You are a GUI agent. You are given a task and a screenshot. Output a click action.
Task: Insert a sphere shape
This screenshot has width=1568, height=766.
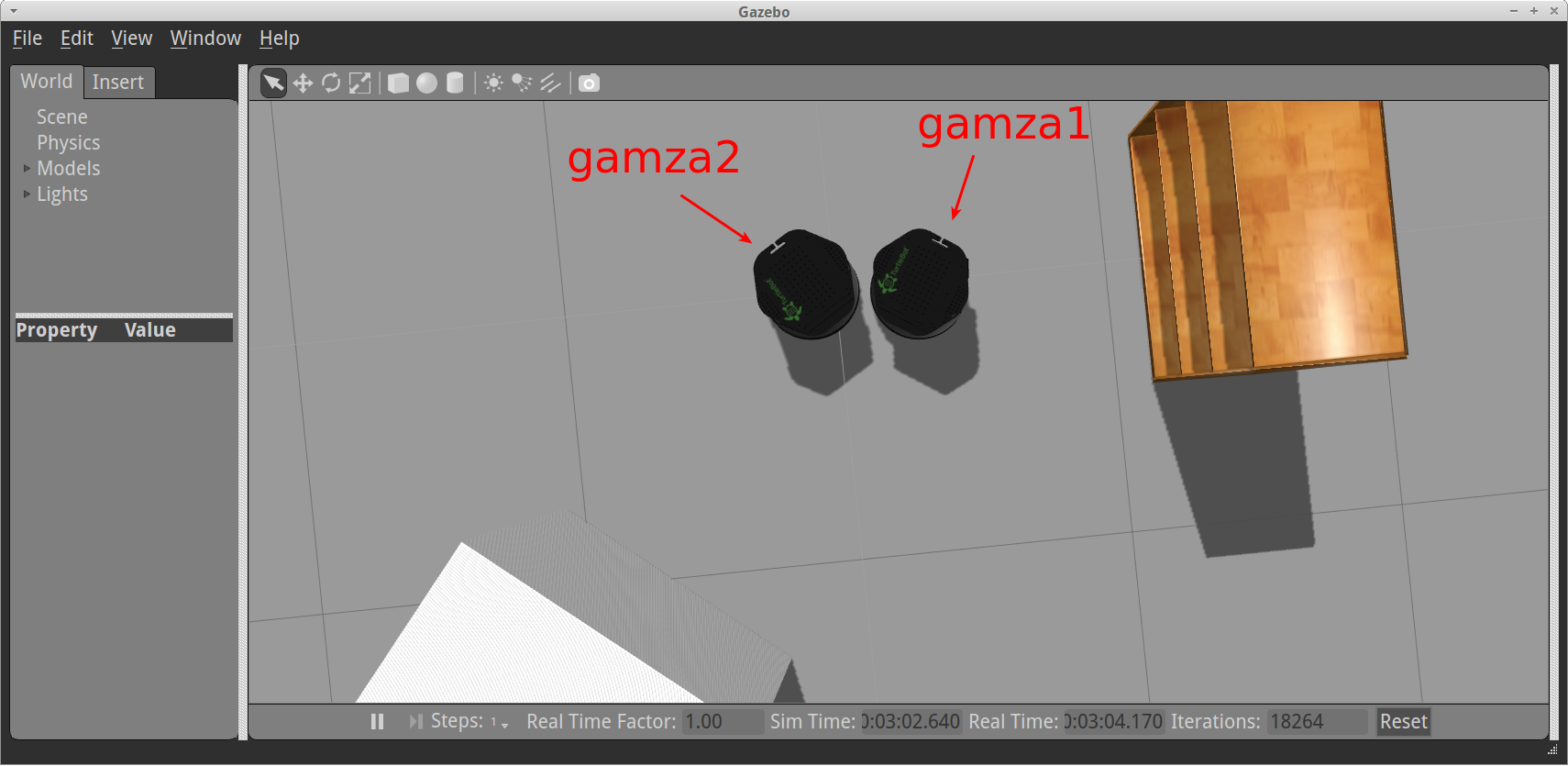pyautogui.click(x=426, y=83)
